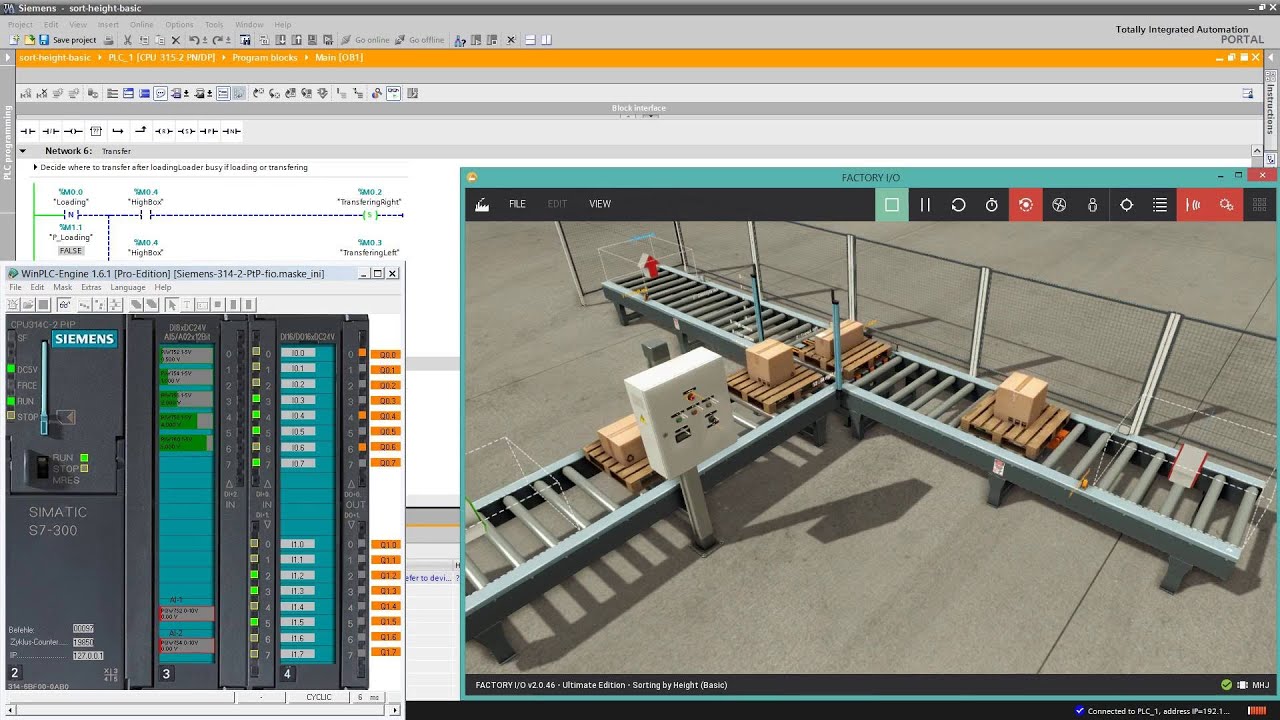This screenshot has height=720, width=1280.
Task: Click the undo arrow in TIA toolbar
Action: [x=194, y=40]
